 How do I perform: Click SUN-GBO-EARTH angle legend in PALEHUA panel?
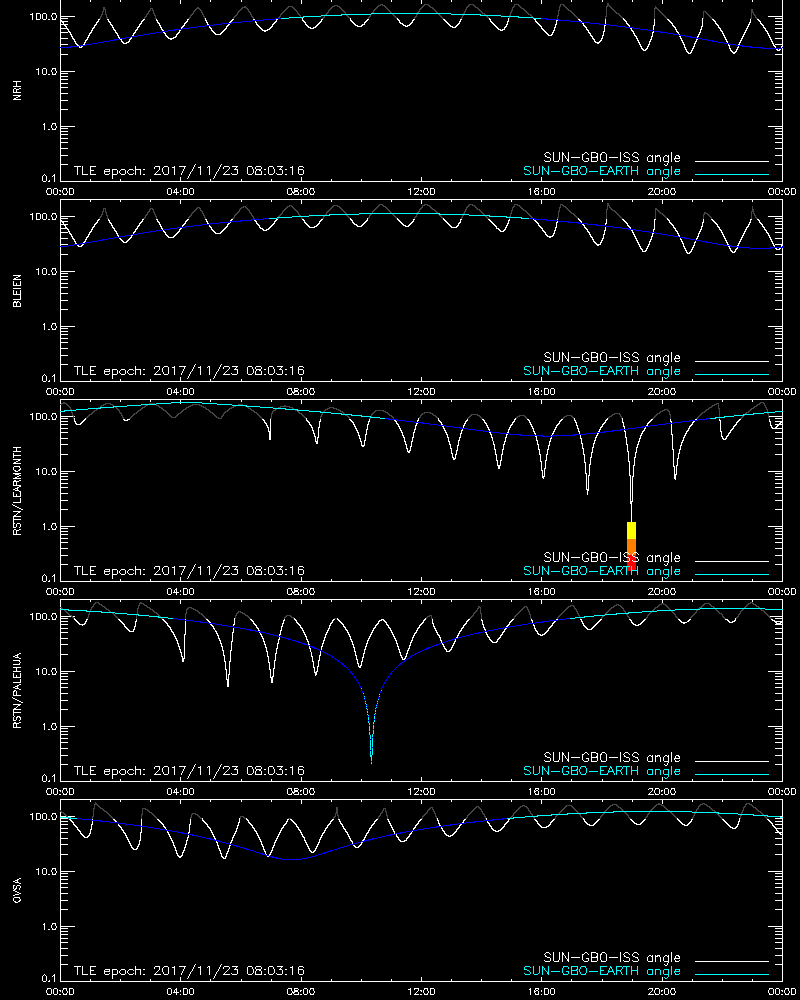(x=602, y=771)
